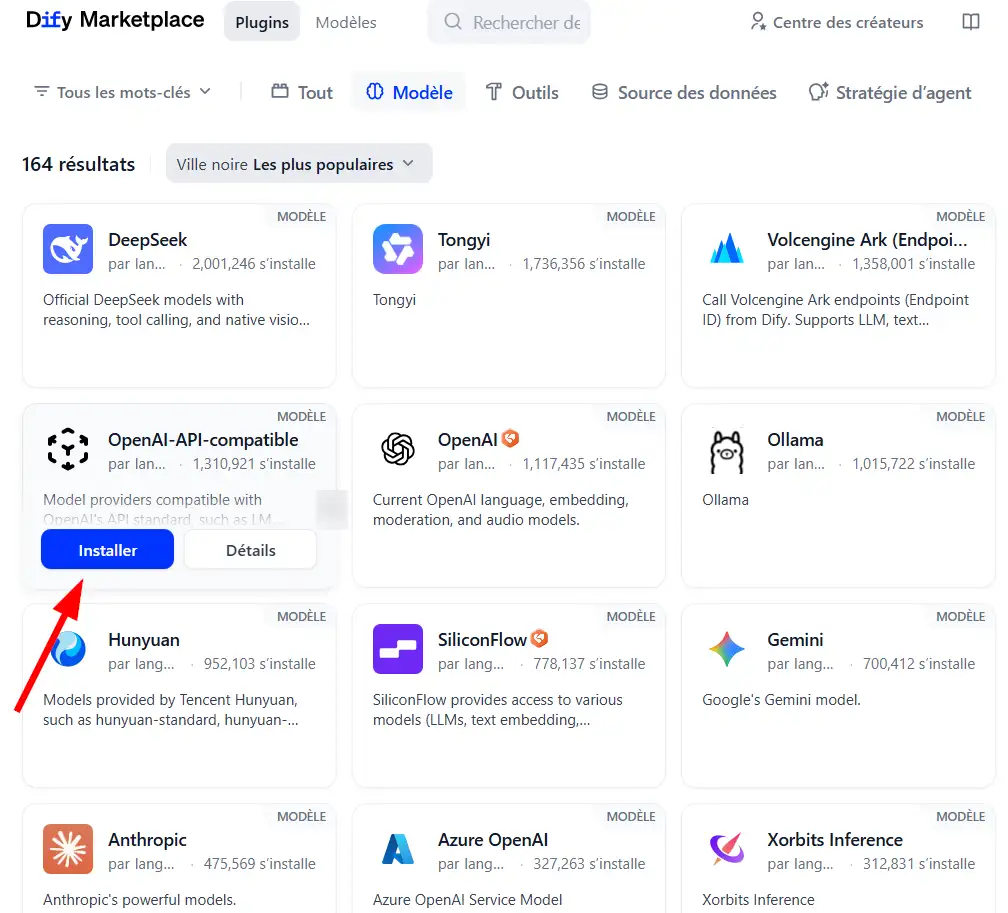Click Hunyuan's 952,103 s'installe count
Screen dimensions: 1008x913
point(260,664)
